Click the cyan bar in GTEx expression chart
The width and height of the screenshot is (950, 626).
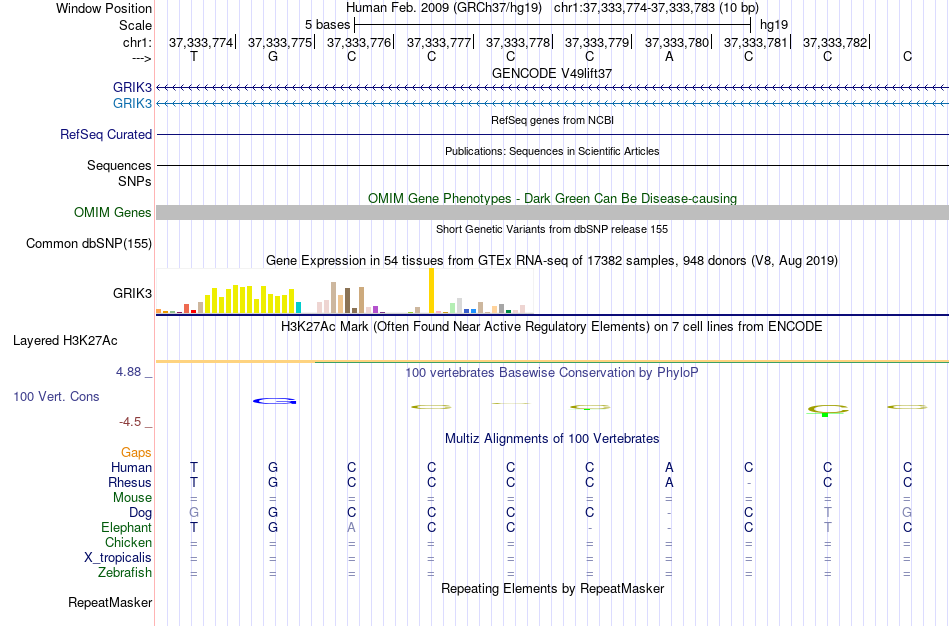298,307
